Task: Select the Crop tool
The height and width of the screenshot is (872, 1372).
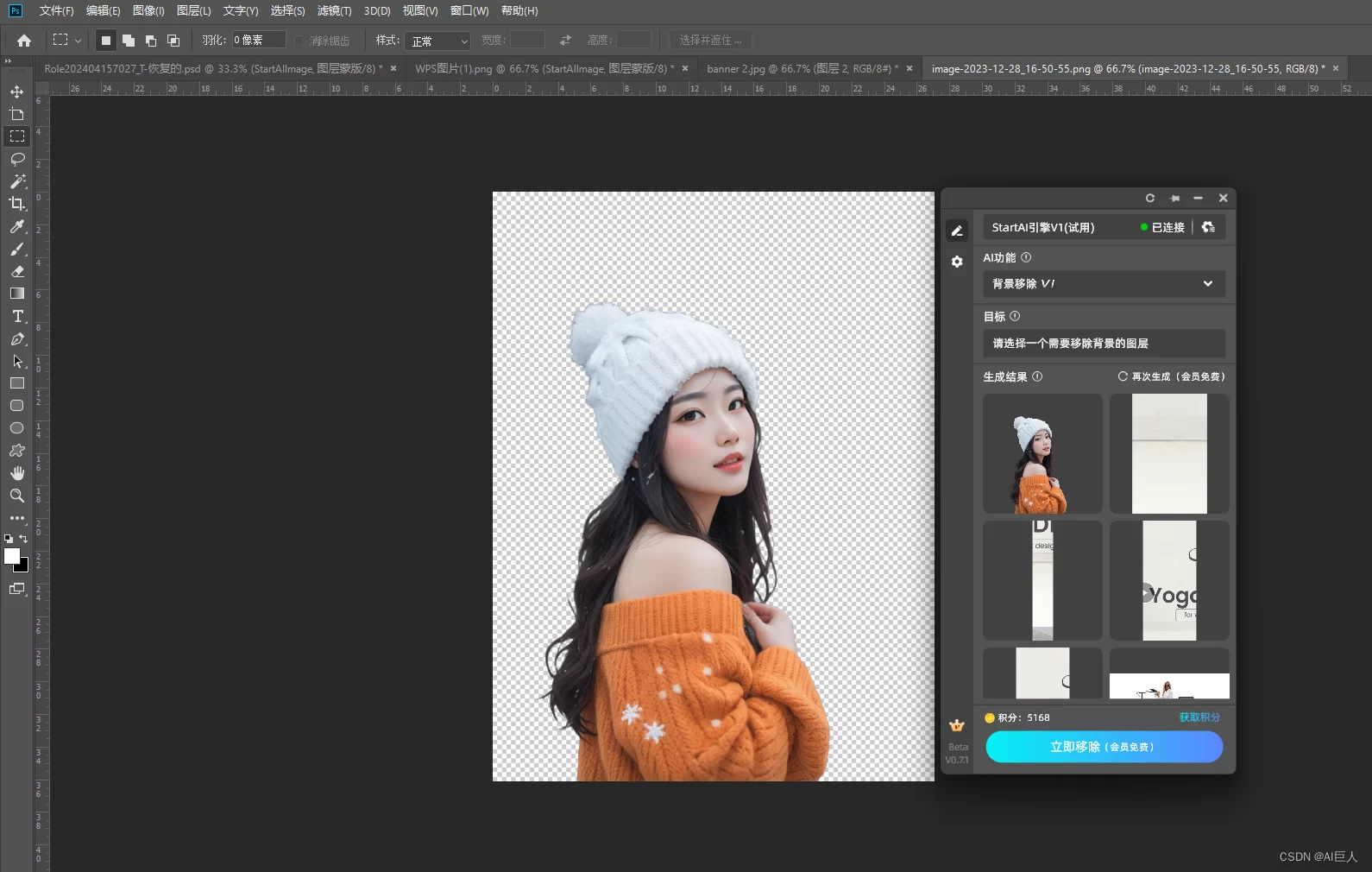Action: [x=16, y=204]
